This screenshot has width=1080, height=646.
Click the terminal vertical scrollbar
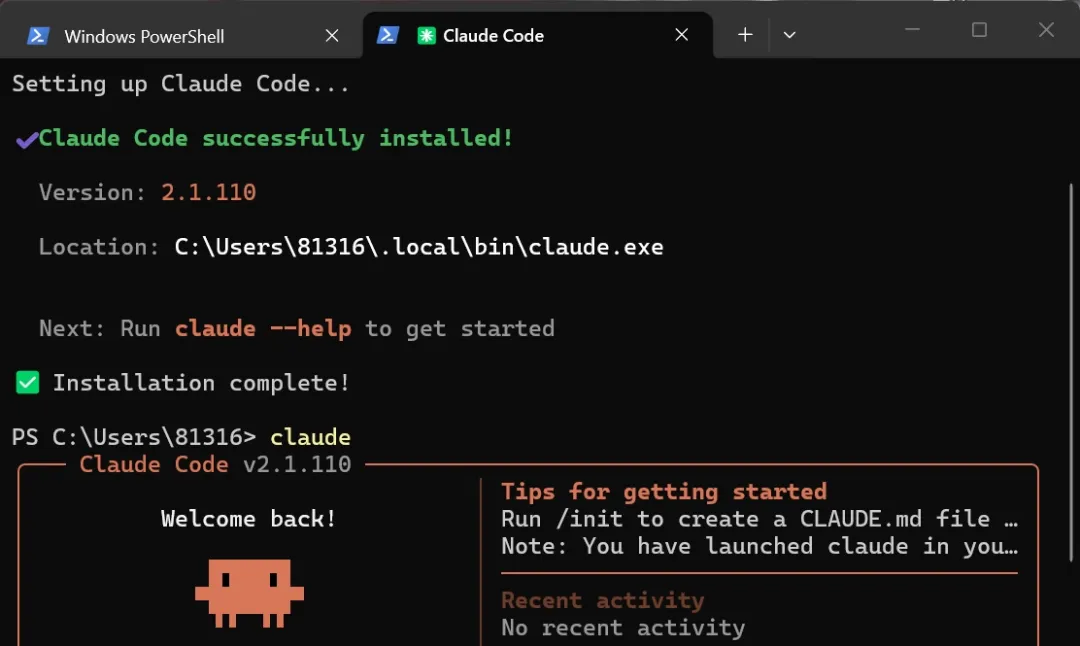pyautogui.click(x=1071, y=372)
